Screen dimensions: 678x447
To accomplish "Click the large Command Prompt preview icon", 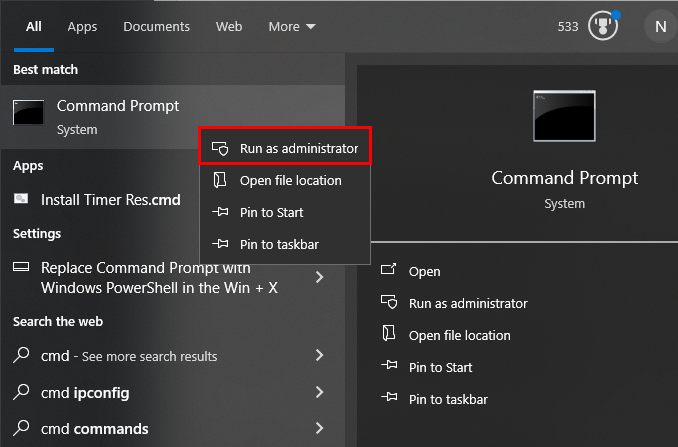I will (564, 116).
